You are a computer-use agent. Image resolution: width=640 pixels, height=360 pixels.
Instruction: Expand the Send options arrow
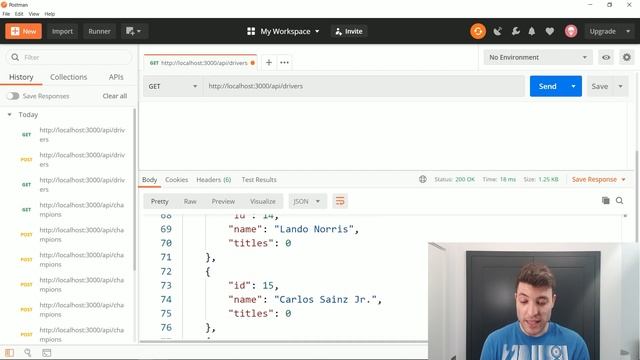pos(573,86)
